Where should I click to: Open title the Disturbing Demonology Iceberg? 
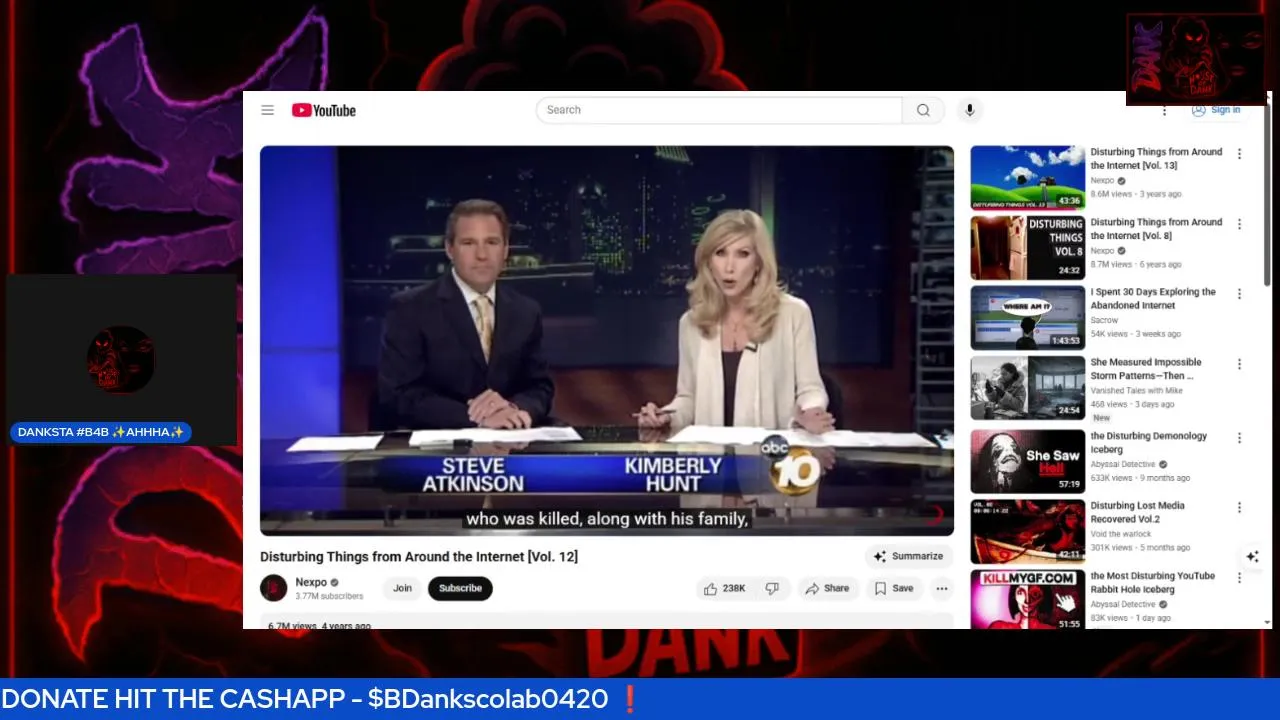[1148, 442]
